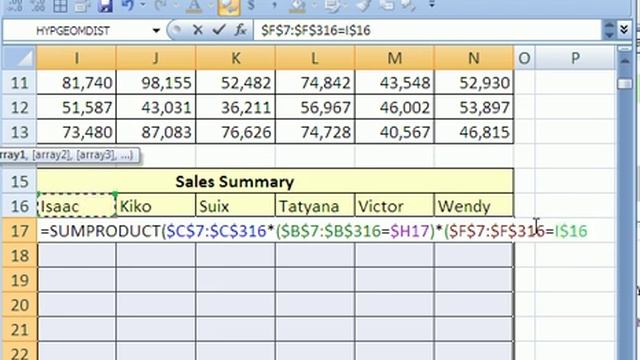Viewport: 640px width, 360px height.
Task: Click the vertical scrollbar thumb
Action: pos(624,84)
